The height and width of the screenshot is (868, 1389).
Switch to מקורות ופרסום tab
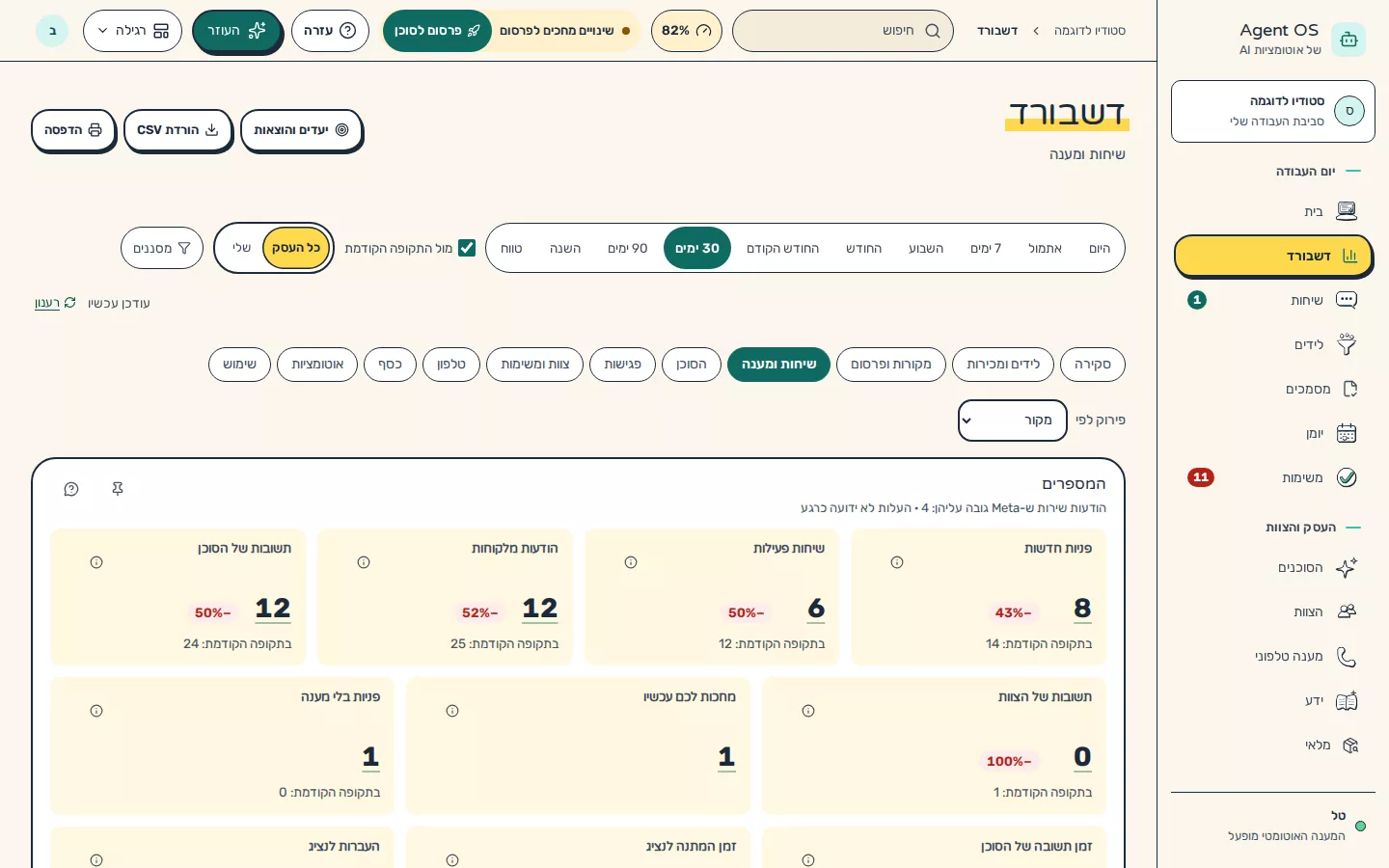point(891,365)
